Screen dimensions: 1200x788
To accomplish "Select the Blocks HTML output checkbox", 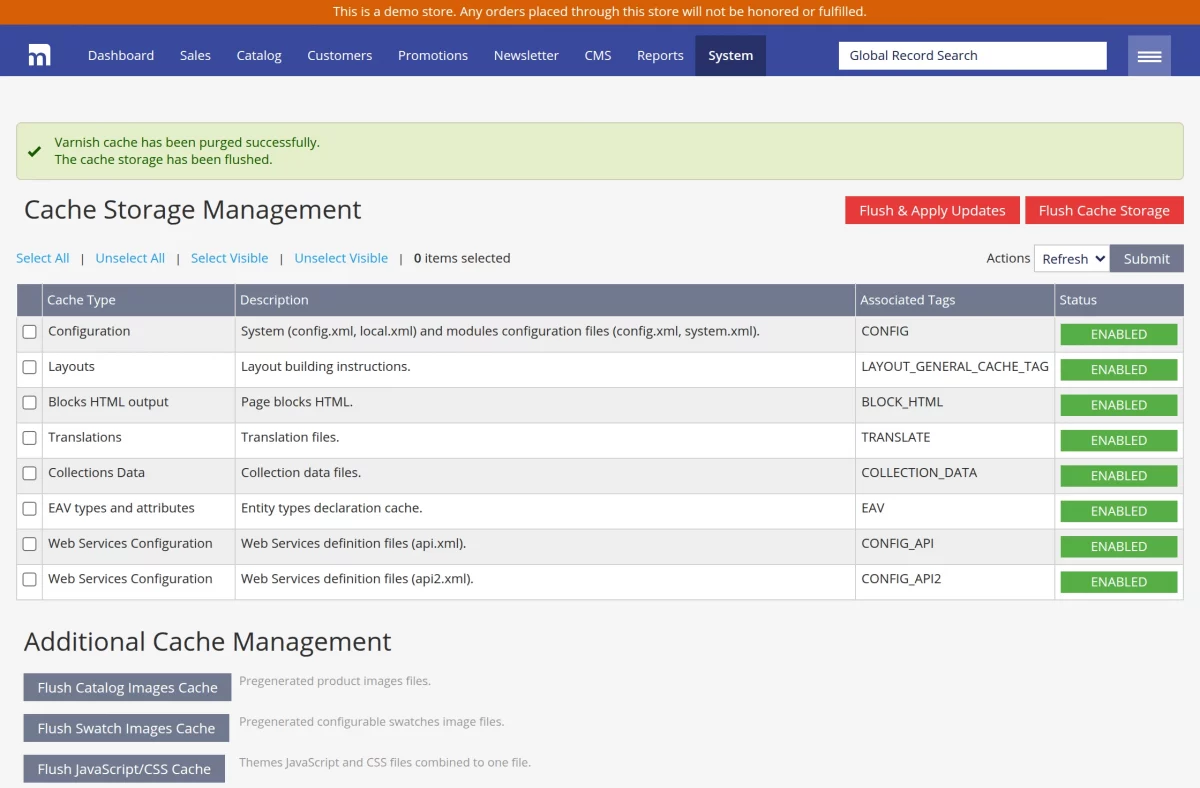I will point(30,402).
